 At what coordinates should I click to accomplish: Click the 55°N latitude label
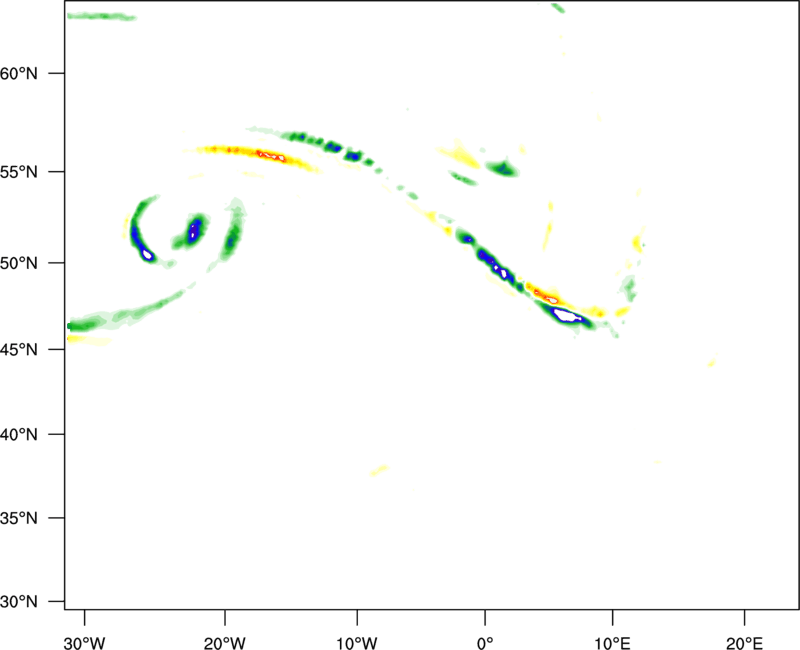click(x=19, y=171)
